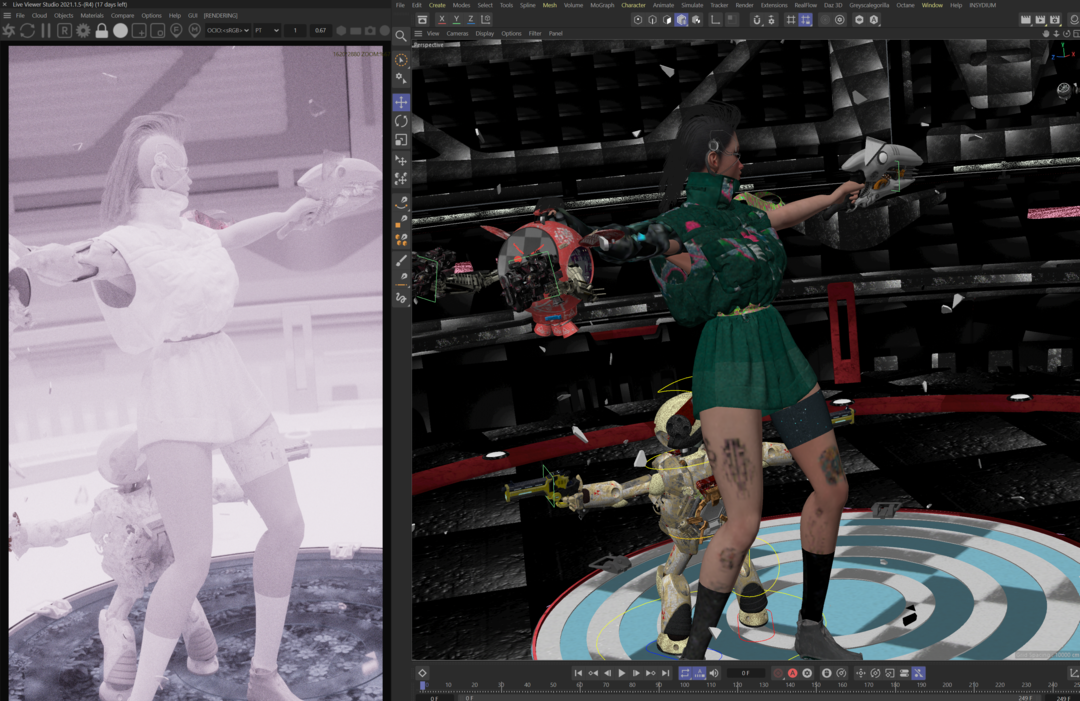Toggle X axis lock
The image size is (1080, 701).
pos(442,19)
